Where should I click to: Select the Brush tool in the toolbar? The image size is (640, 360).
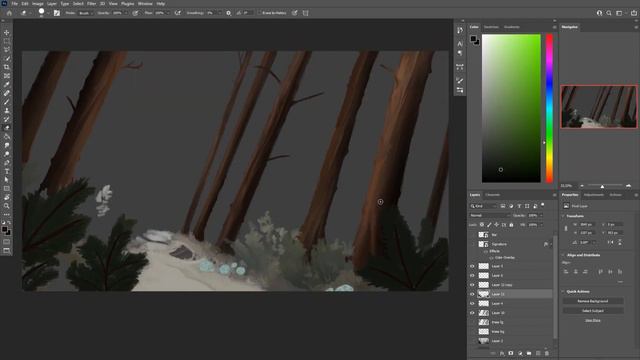tap(7, 102)
